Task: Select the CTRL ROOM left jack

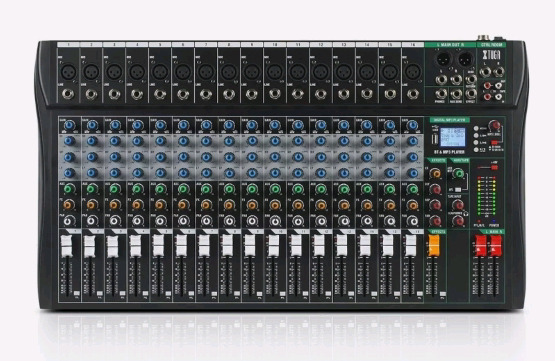Action: pyautogui.click(x=485, y=72)
